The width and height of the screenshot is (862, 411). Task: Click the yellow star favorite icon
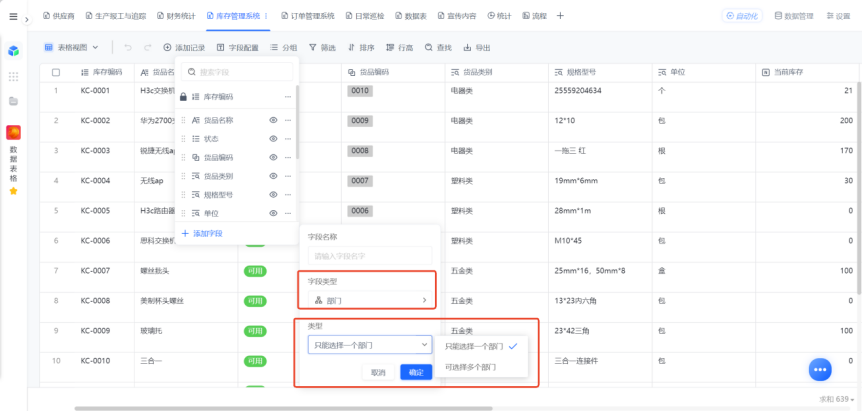14,191
